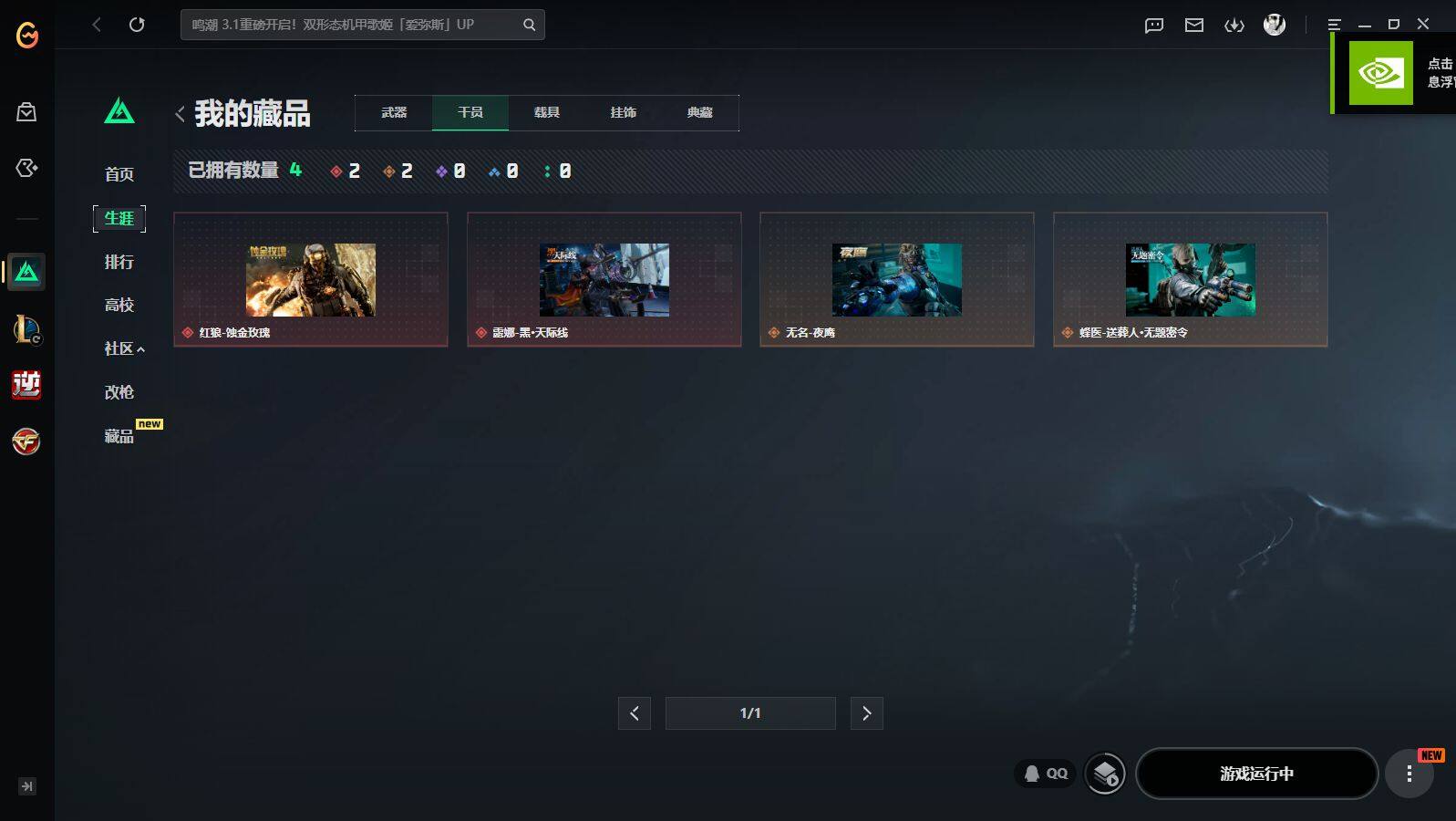This screenshot has width=1456, height=821.
Task: Open the game library tag icon
Action: pos(26,168)
